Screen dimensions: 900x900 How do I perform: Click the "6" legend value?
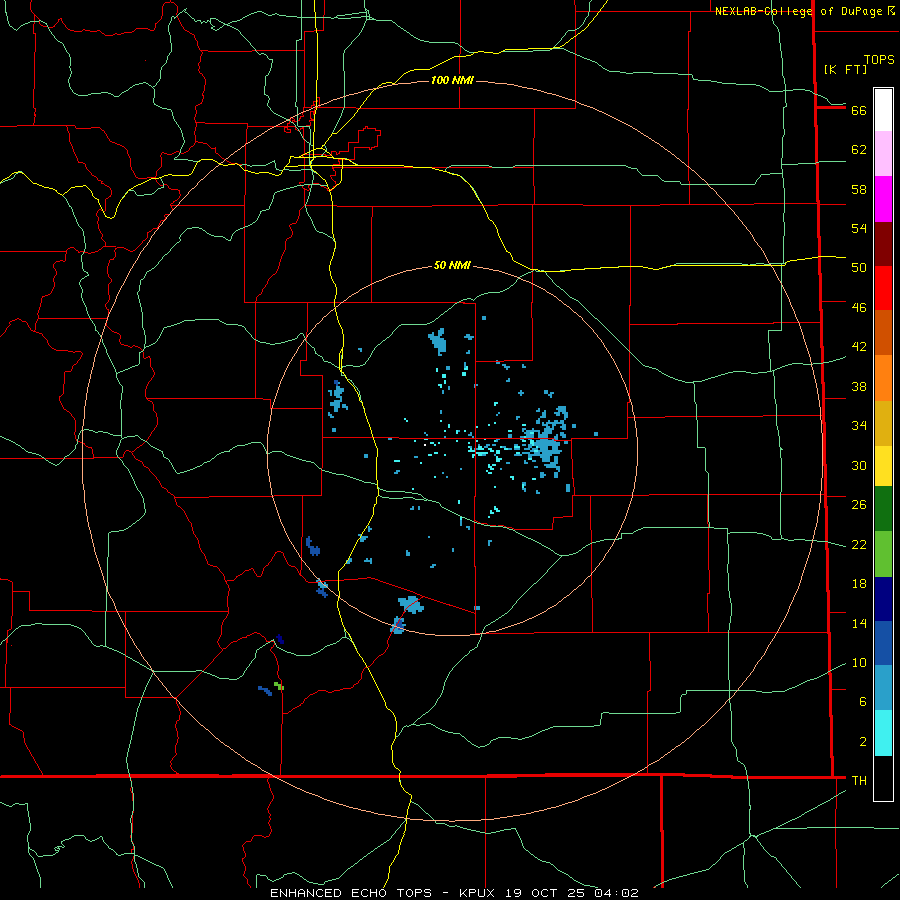[x=862, y=702]
